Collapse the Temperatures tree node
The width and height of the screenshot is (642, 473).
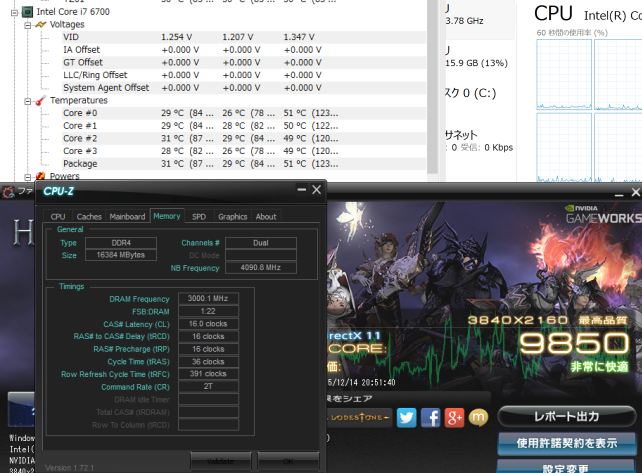click(27, 101)
